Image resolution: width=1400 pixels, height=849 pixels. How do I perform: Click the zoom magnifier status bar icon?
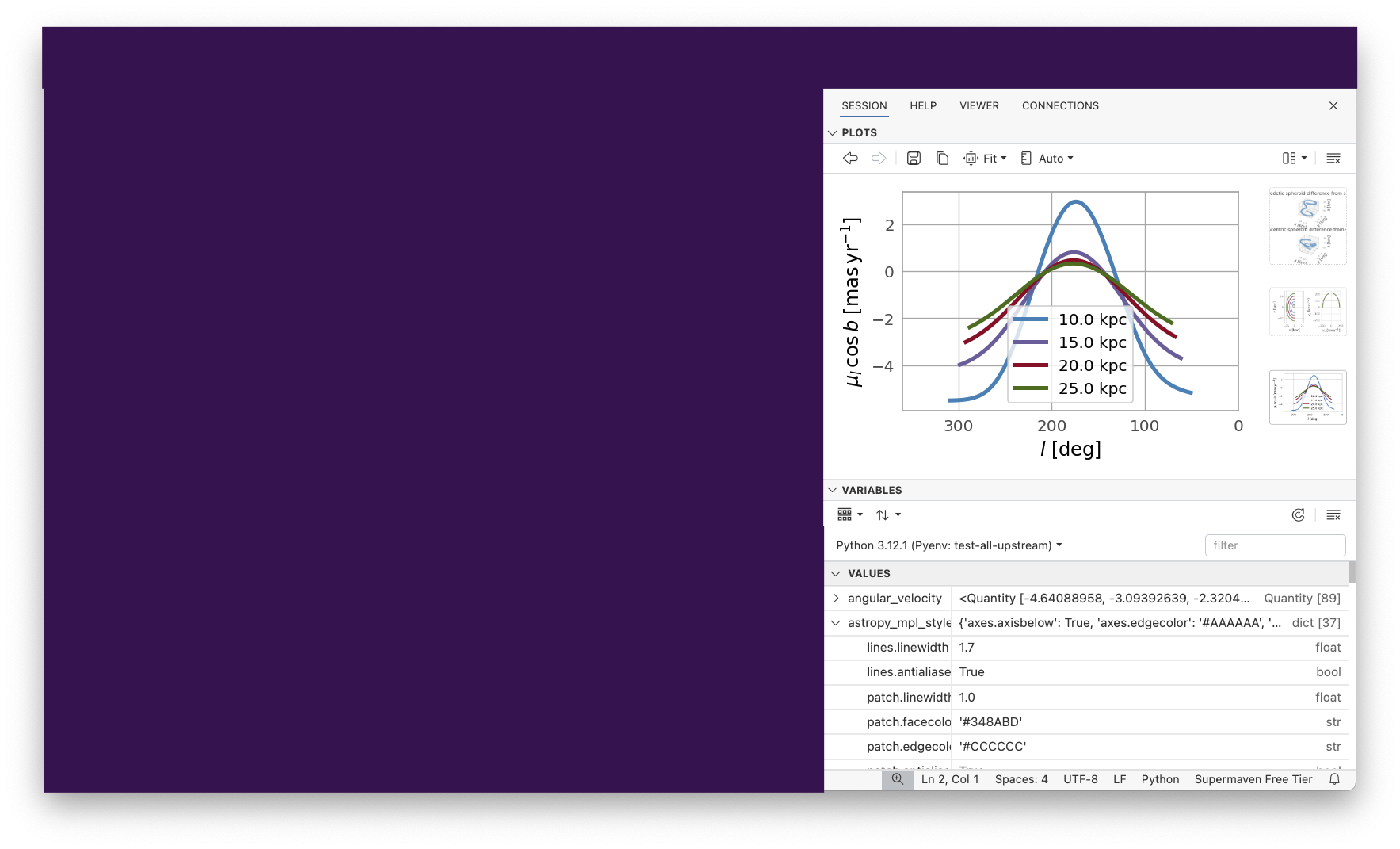897,779
